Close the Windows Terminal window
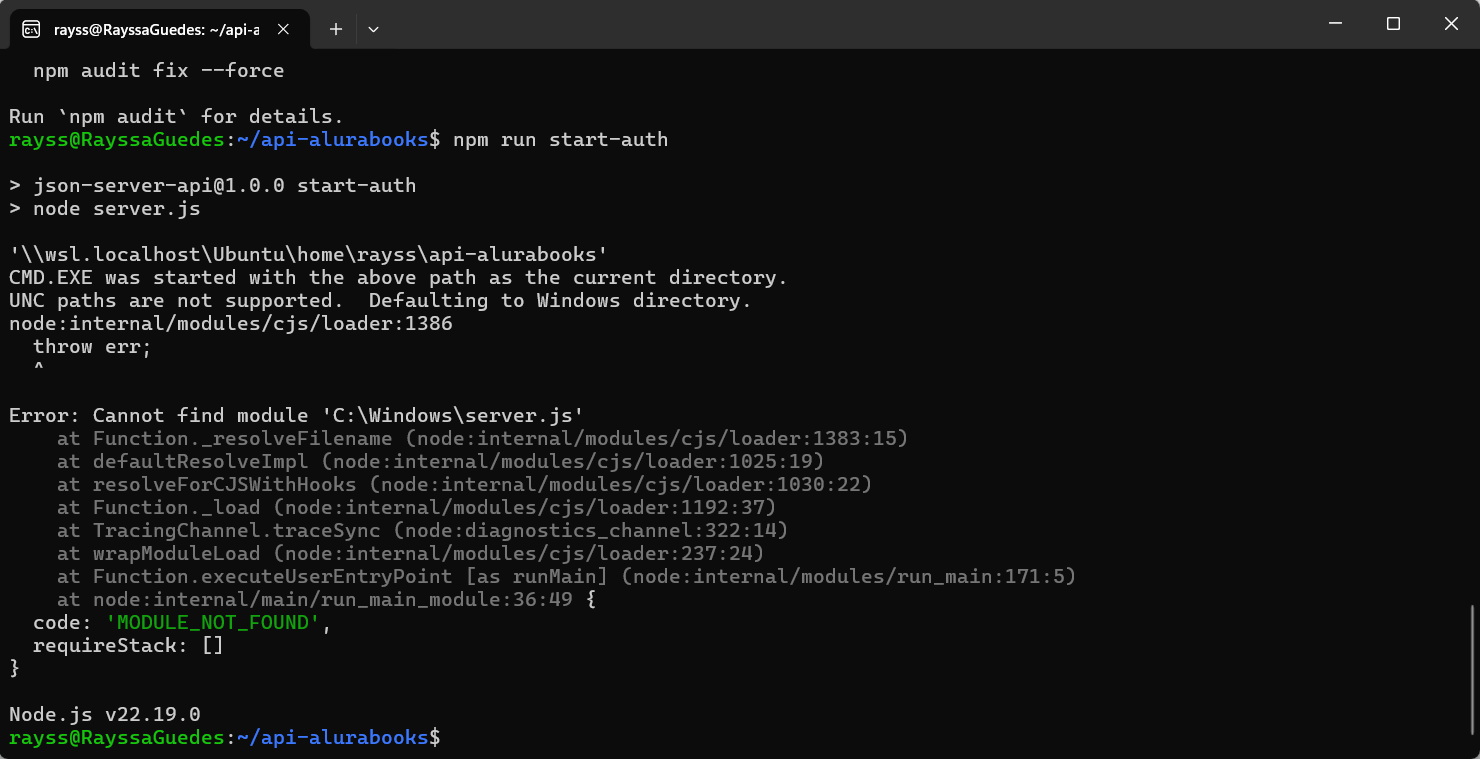Screen dimensions: 1480x759 tap(1451, 24)
